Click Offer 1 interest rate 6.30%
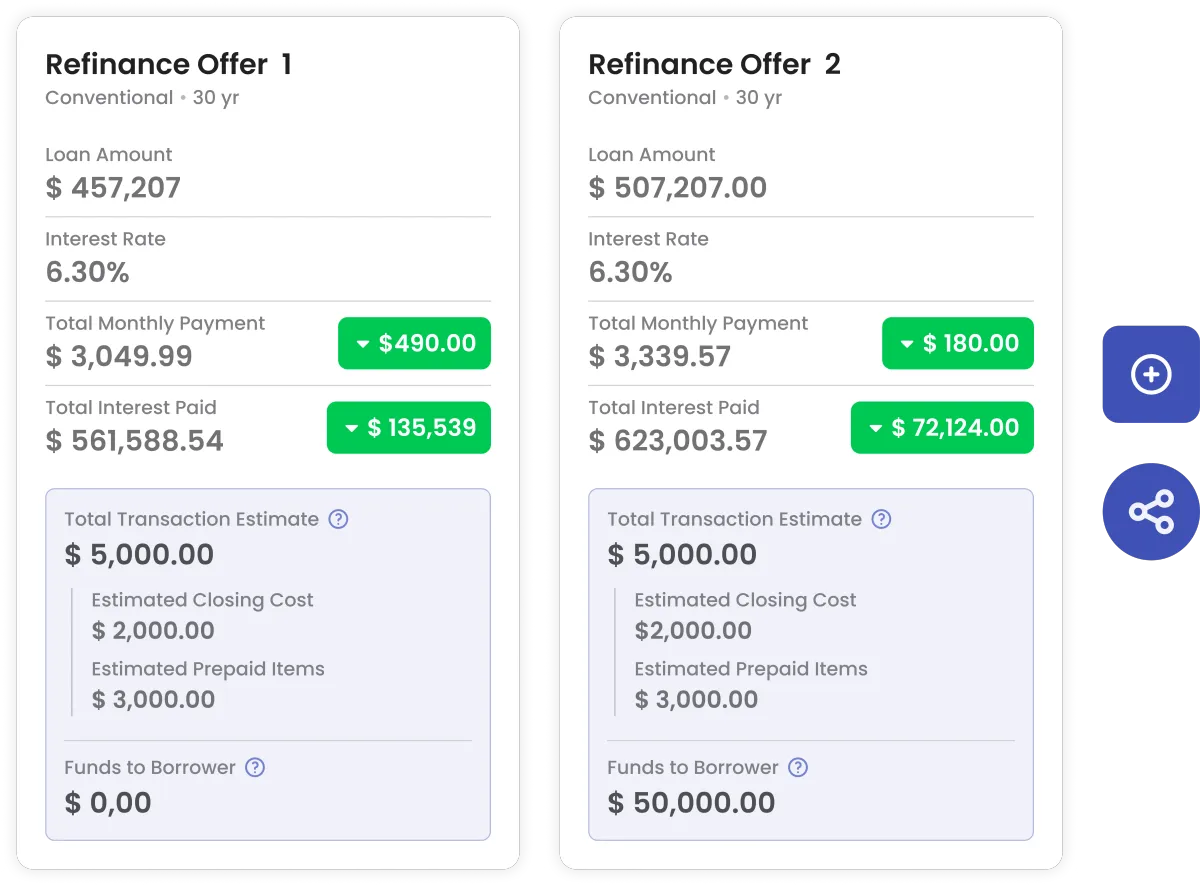 [88, 272]
